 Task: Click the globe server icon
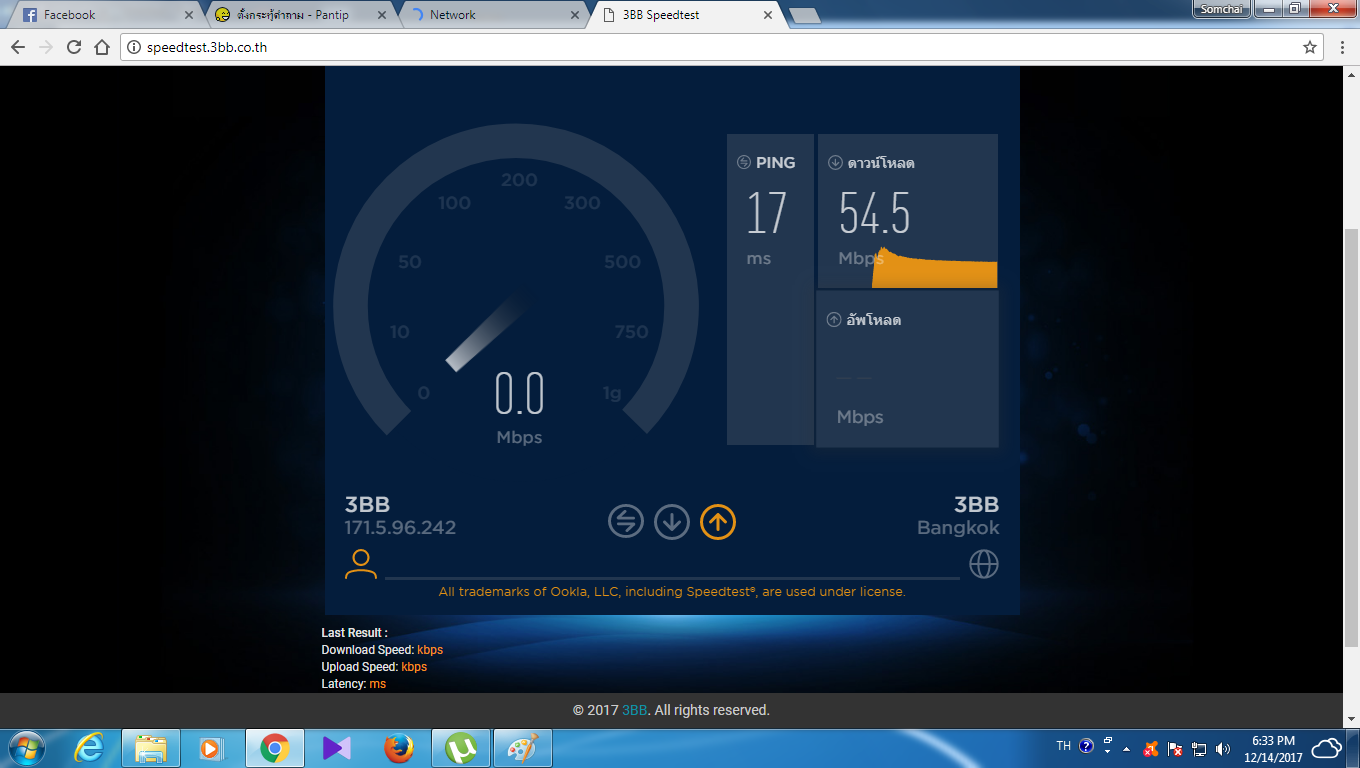(x=984, y=564)
